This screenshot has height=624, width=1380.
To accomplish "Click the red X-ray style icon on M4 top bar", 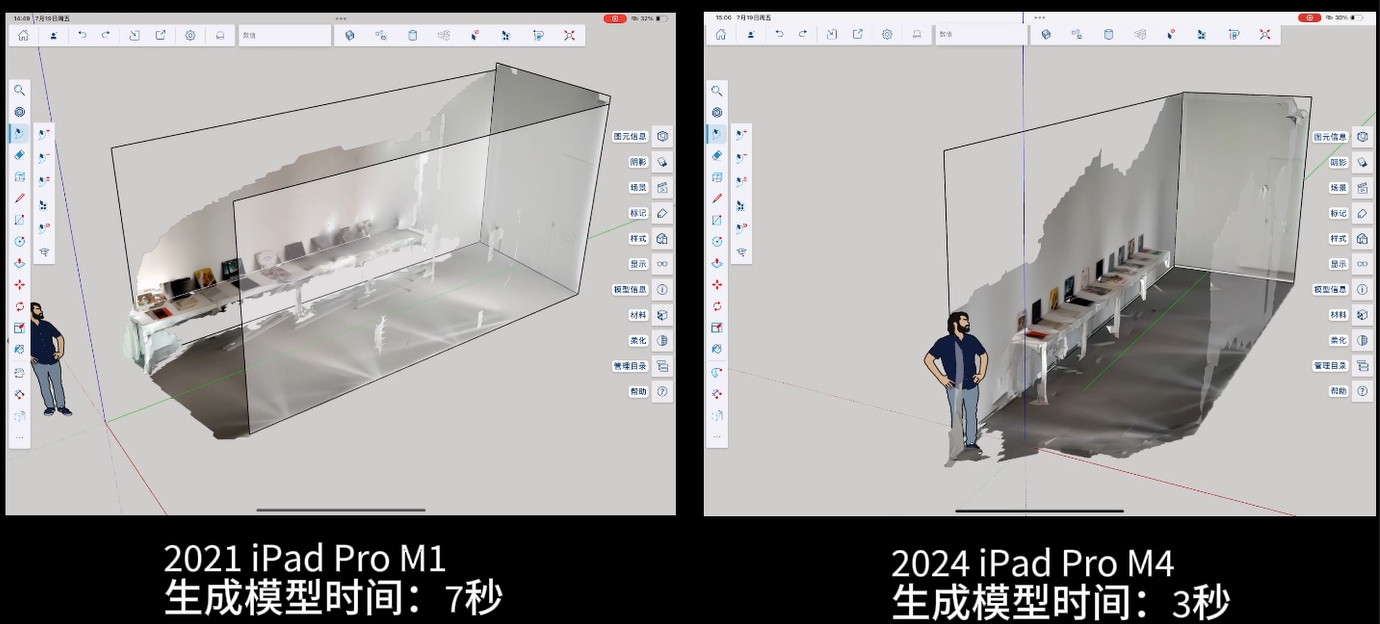I will pos(1265,34).
